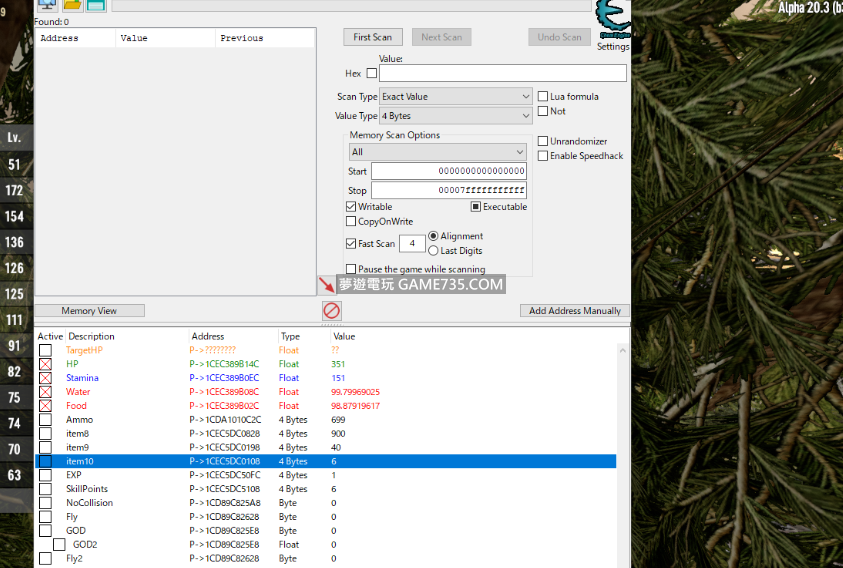Enable the Hex checkbox
This screenshot has width=843, height=568.
pyautogui.click(x=372, y=73)
